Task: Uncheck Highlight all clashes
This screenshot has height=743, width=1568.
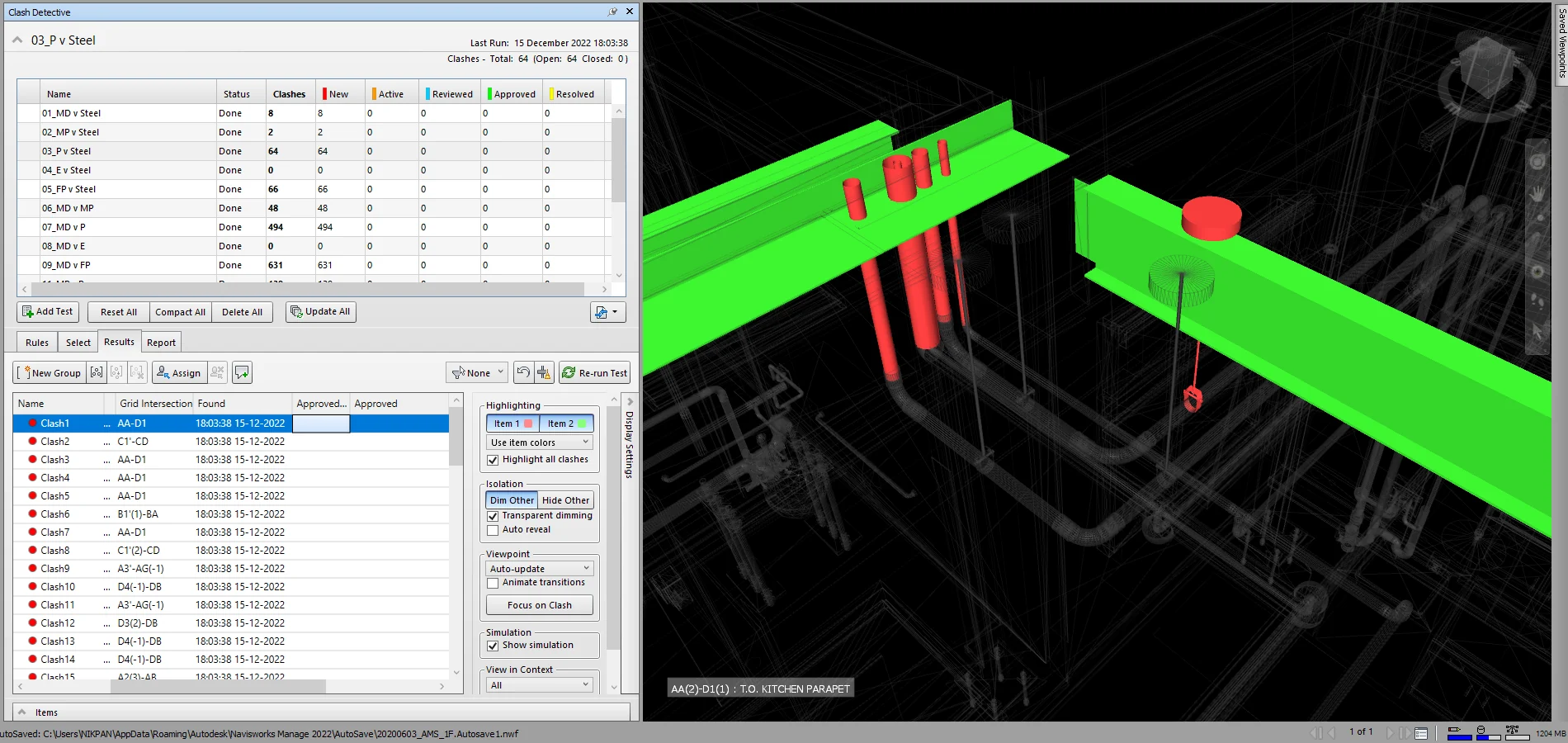Action: [493, 460]
